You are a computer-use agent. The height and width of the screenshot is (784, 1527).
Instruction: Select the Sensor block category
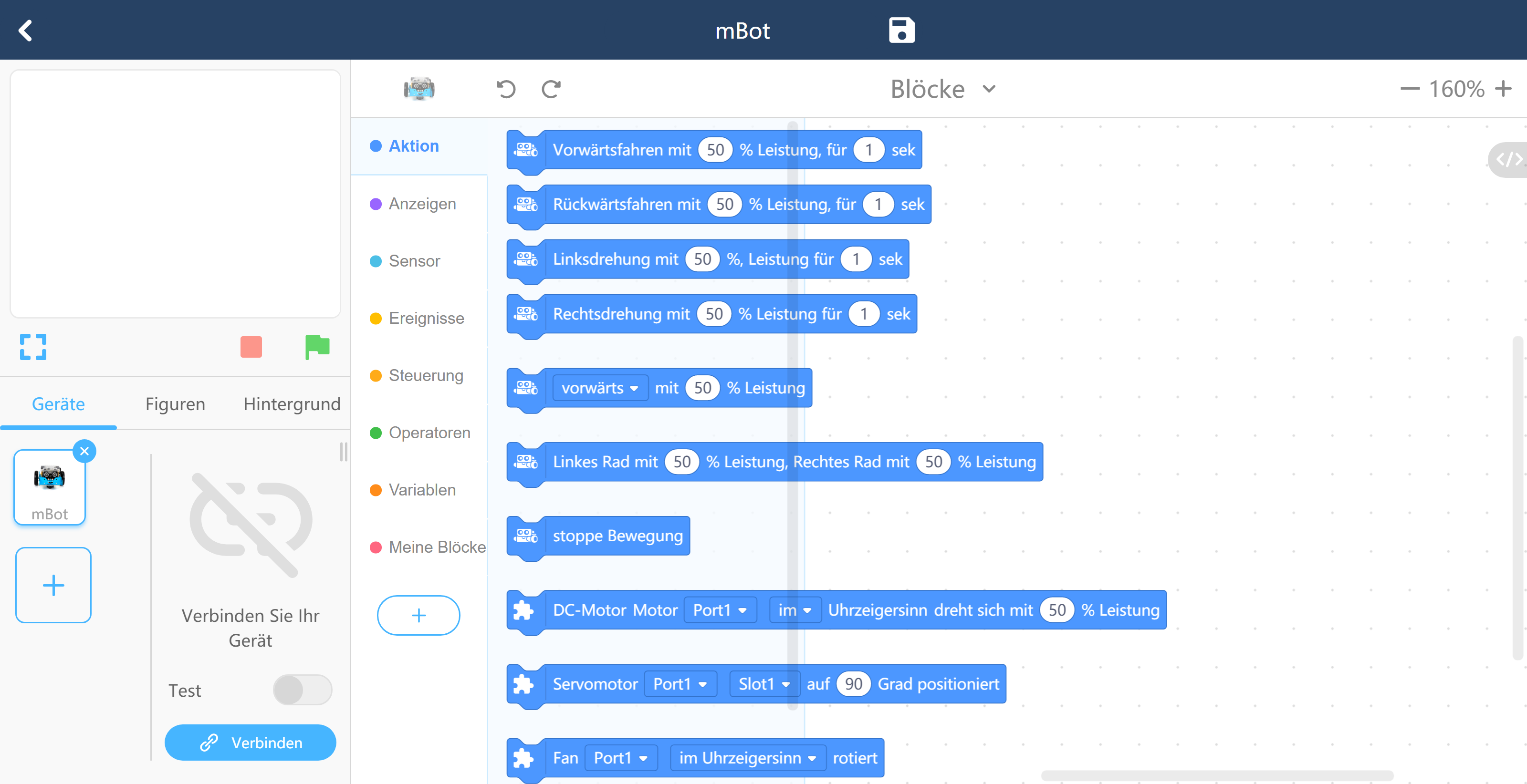click(x=418, y=261)
